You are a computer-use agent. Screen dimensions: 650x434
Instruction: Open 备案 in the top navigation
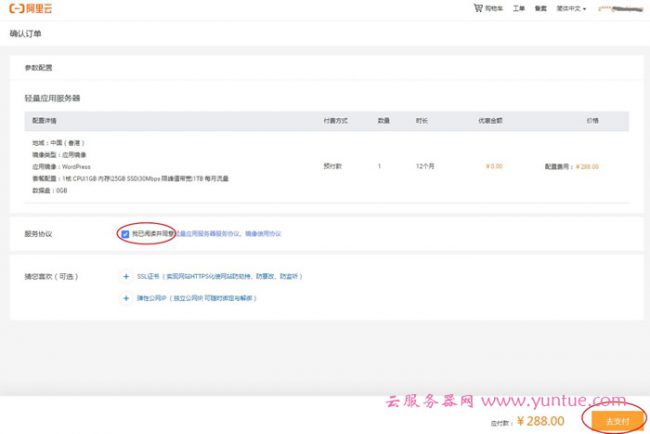[541, 8]
